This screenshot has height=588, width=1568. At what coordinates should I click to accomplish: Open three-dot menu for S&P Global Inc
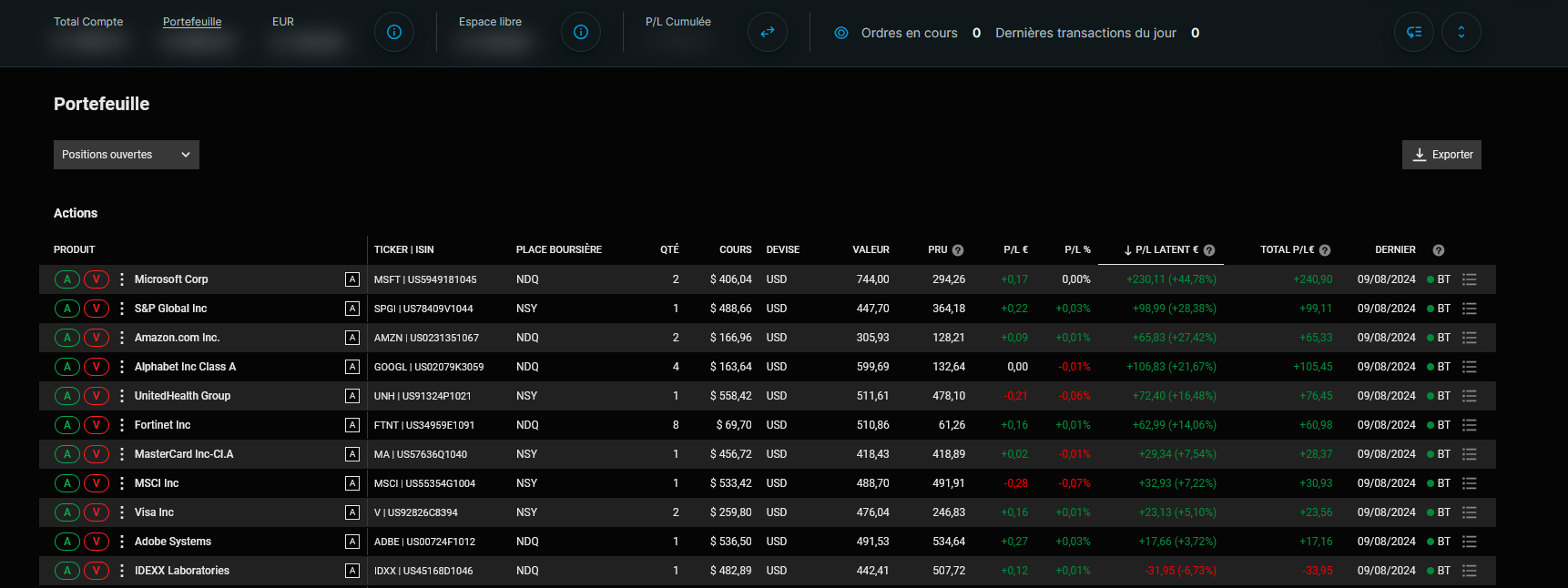pos(122,309)
